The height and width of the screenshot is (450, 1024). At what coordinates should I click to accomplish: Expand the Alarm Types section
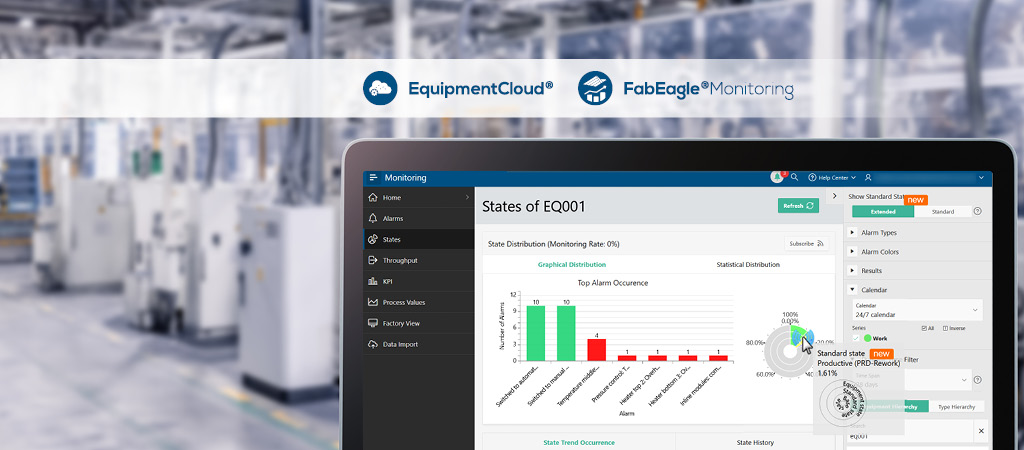coord(879,232)
